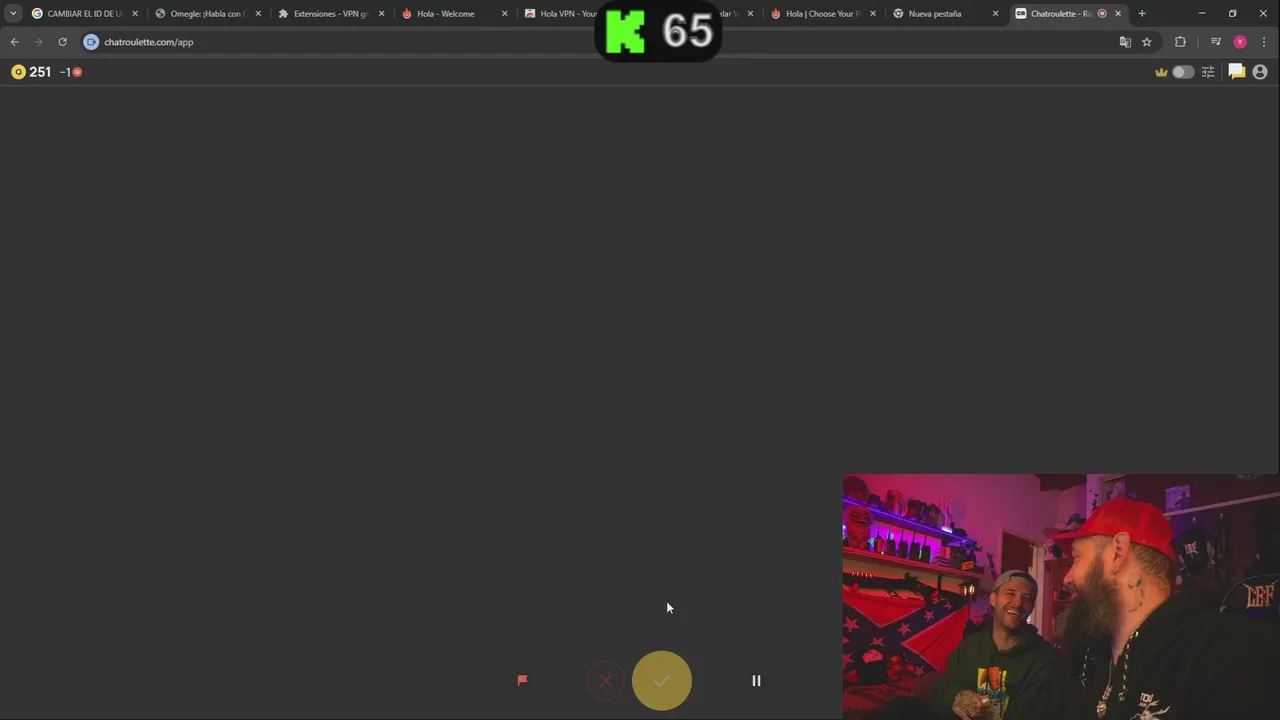Viewport: 1280px width, 720px height.
Task: Click the yellow checkmark accept button
Action: point(661,681)
